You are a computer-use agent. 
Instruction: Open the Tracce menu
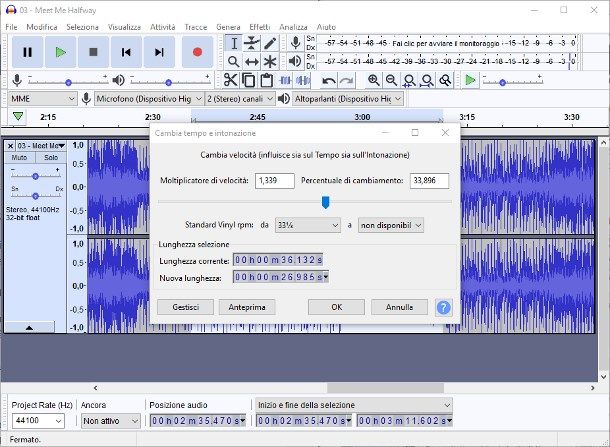tap(196, 27)
